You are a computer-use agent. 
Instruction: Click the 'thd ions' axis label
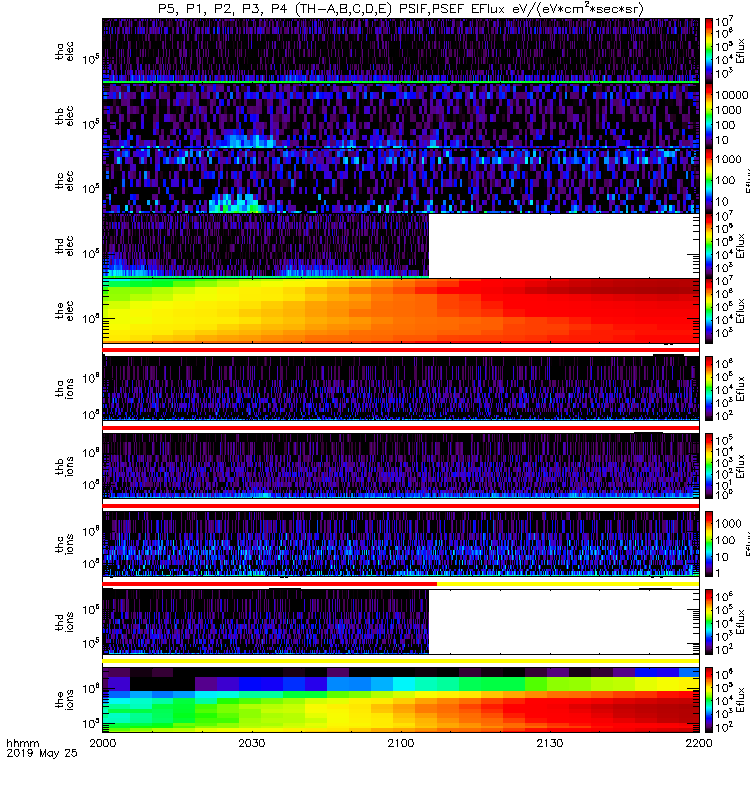pyautogui.click(x=65, y=622)
